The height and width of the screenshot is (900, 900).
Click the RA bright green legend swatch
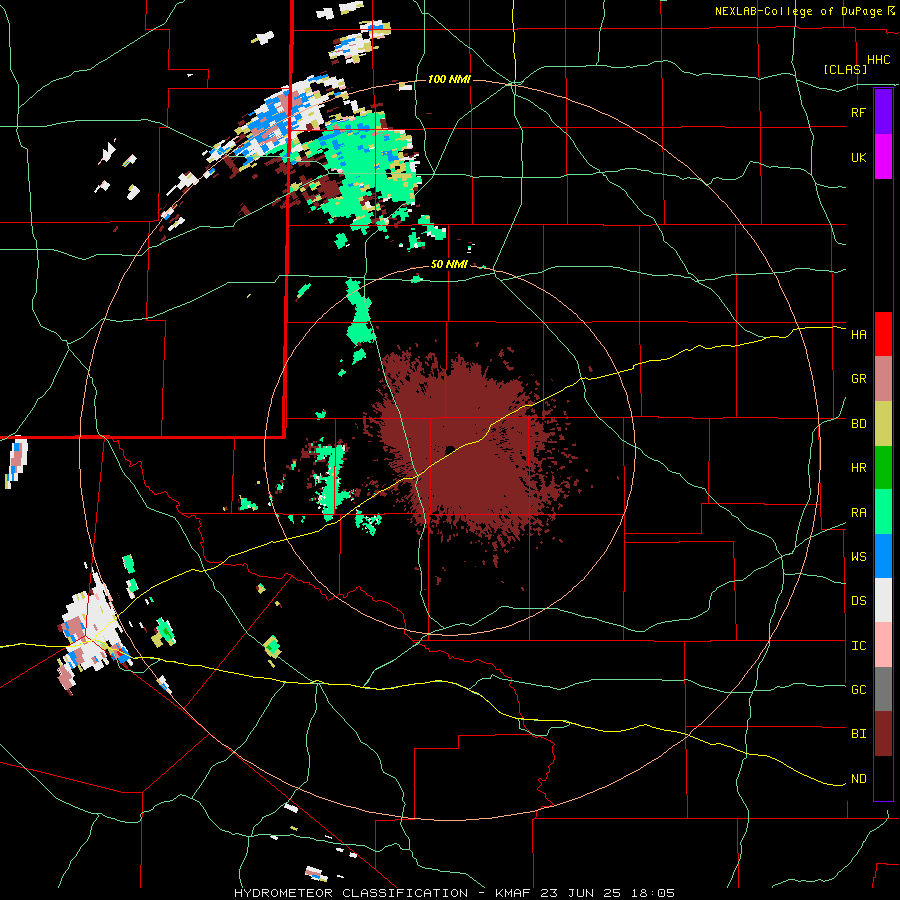(883, 512)
